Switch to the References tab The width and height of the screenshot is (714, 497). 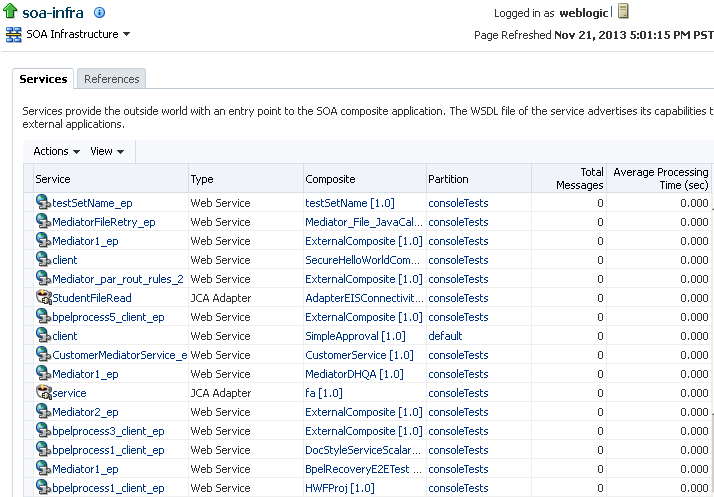112,79
